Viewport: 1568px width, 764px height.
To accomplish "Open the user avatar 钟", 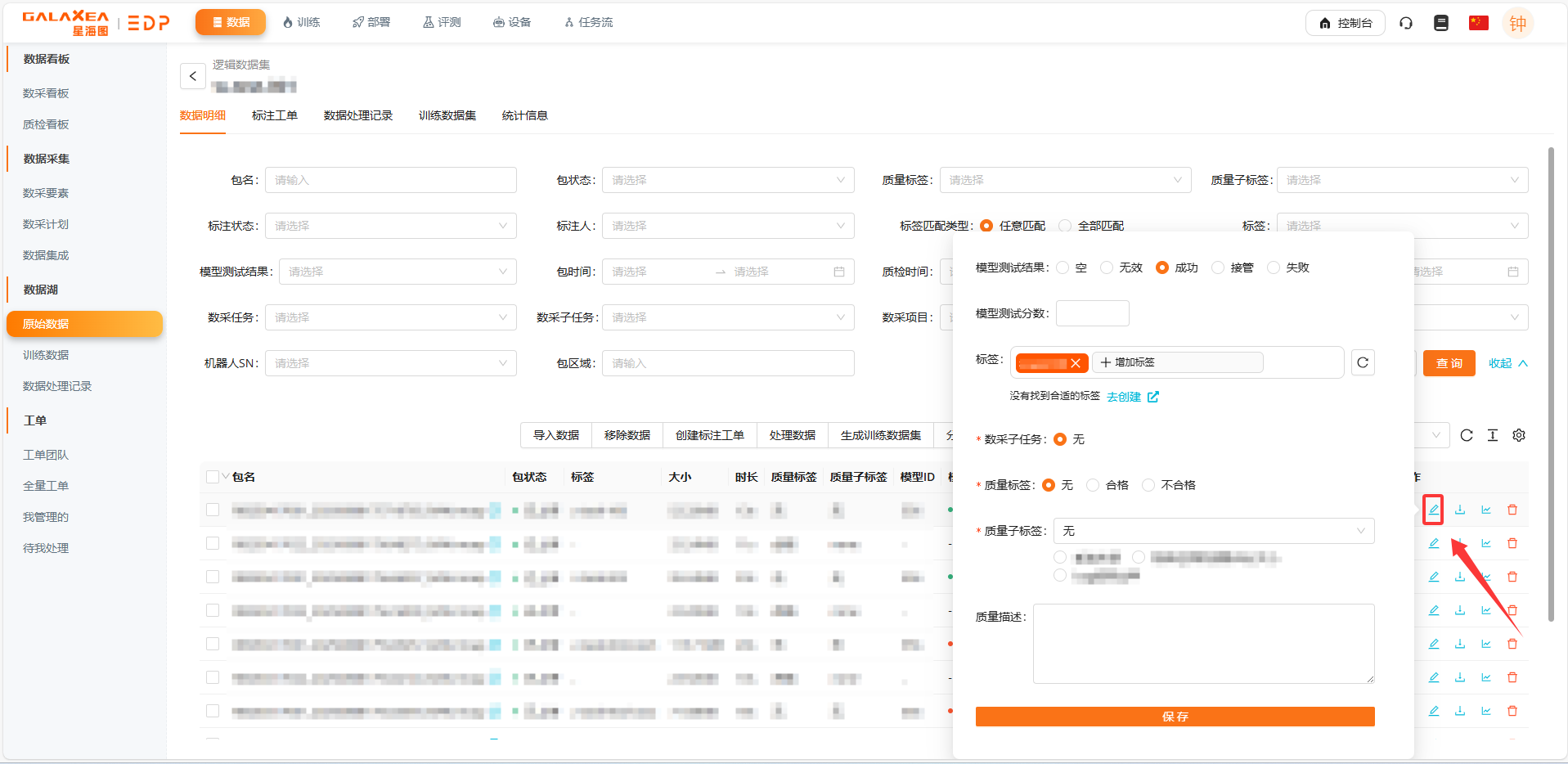I will click(1518, 23).
